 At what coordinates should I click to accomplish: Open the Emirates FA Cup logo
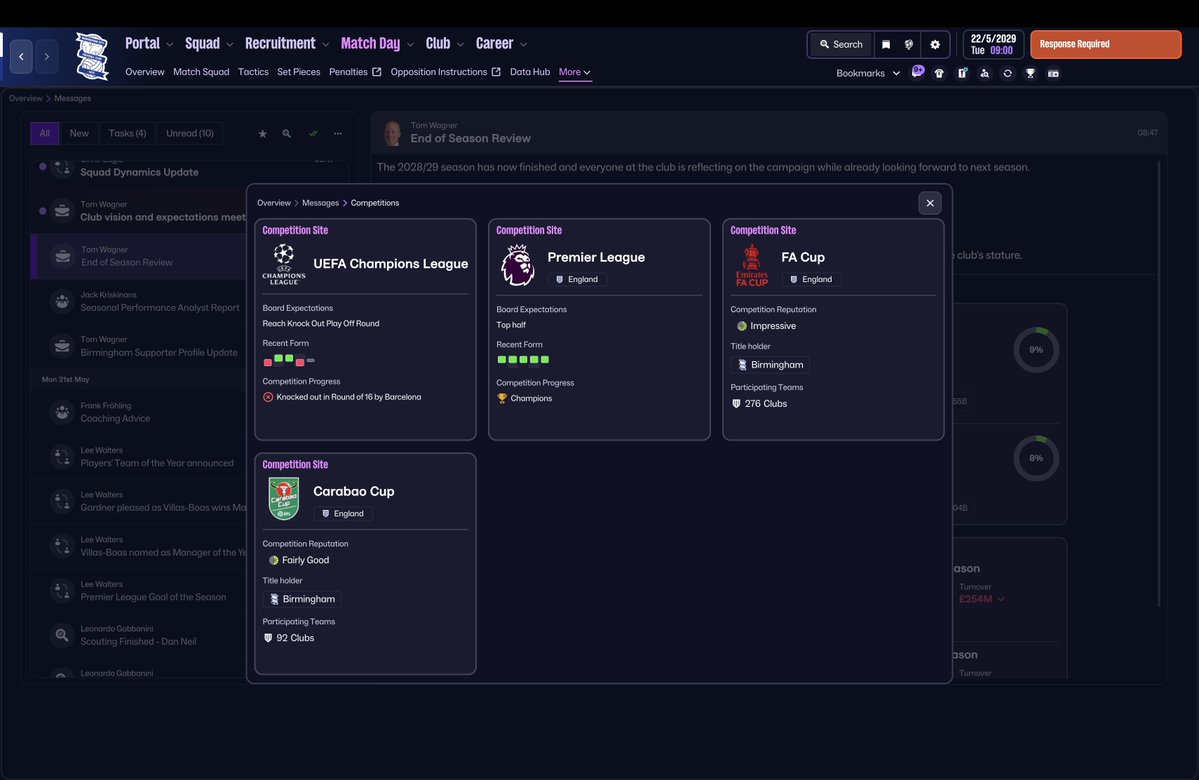pyautogui.click(x=752, y=265)
